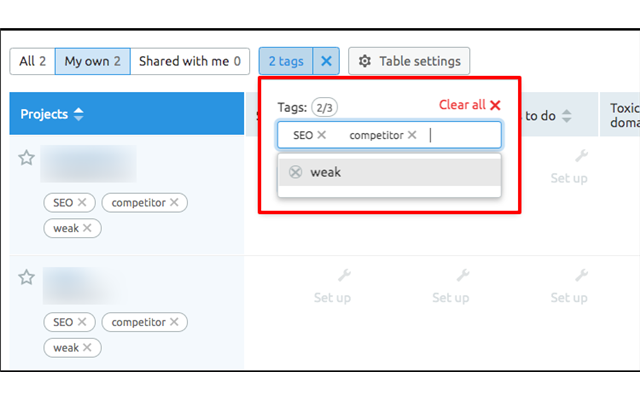Image resolution: width=640 pixels, height=400 pixels.
Task: Show projects Shared with me
Action: coord(190,61)
